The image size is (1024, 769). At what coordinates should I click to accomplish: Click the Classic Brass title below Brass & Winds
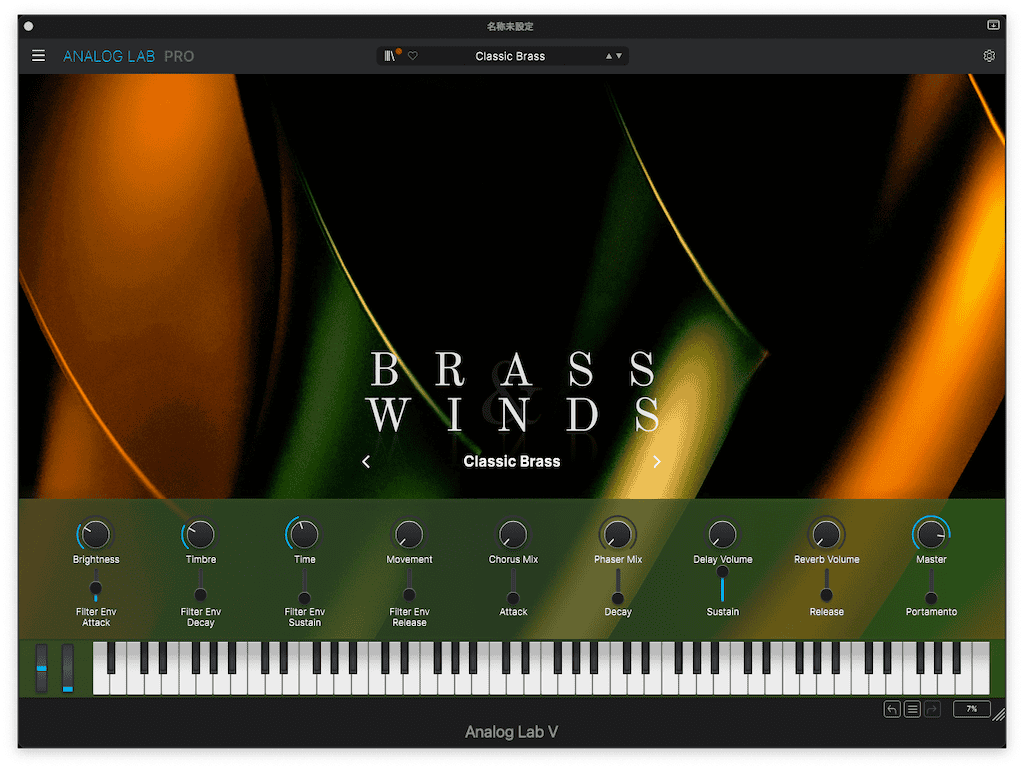pyautogui.click(x=512, y=462)
